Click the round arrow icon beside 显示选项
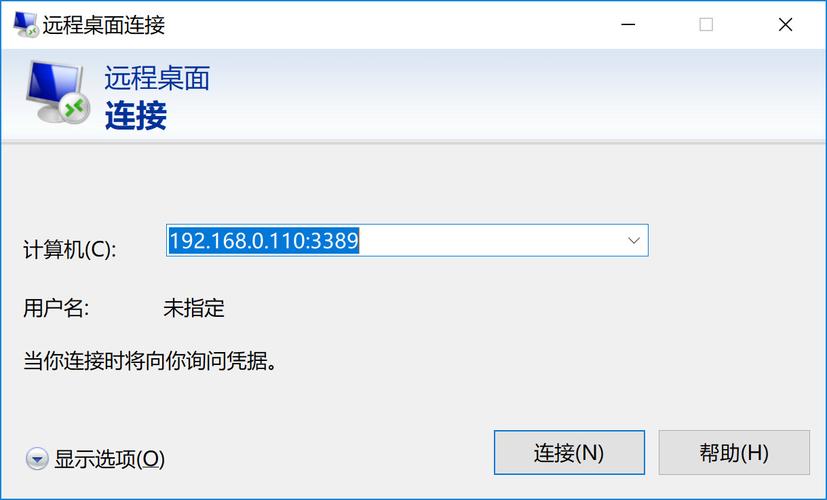This screenshot has height=500, width=827. click(37, 459)
